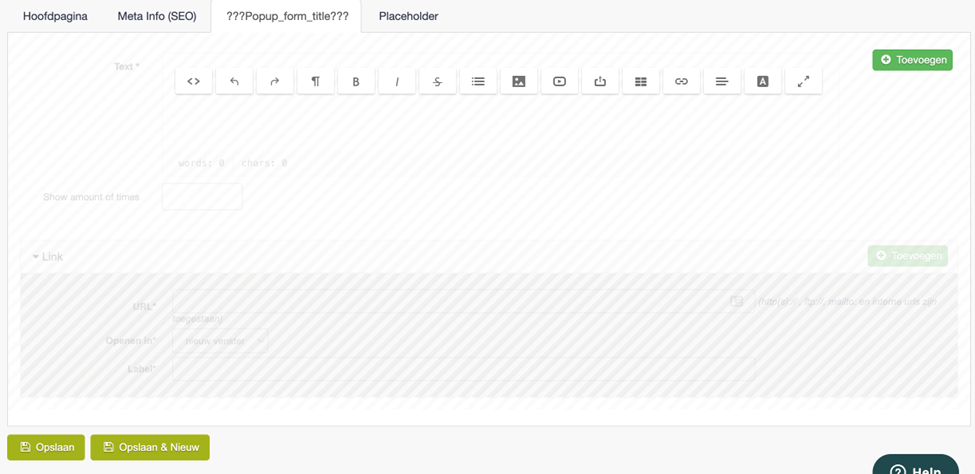The image size is (975, 474).
Task: Insert a table in the editor
Action: tap(641, 81)
